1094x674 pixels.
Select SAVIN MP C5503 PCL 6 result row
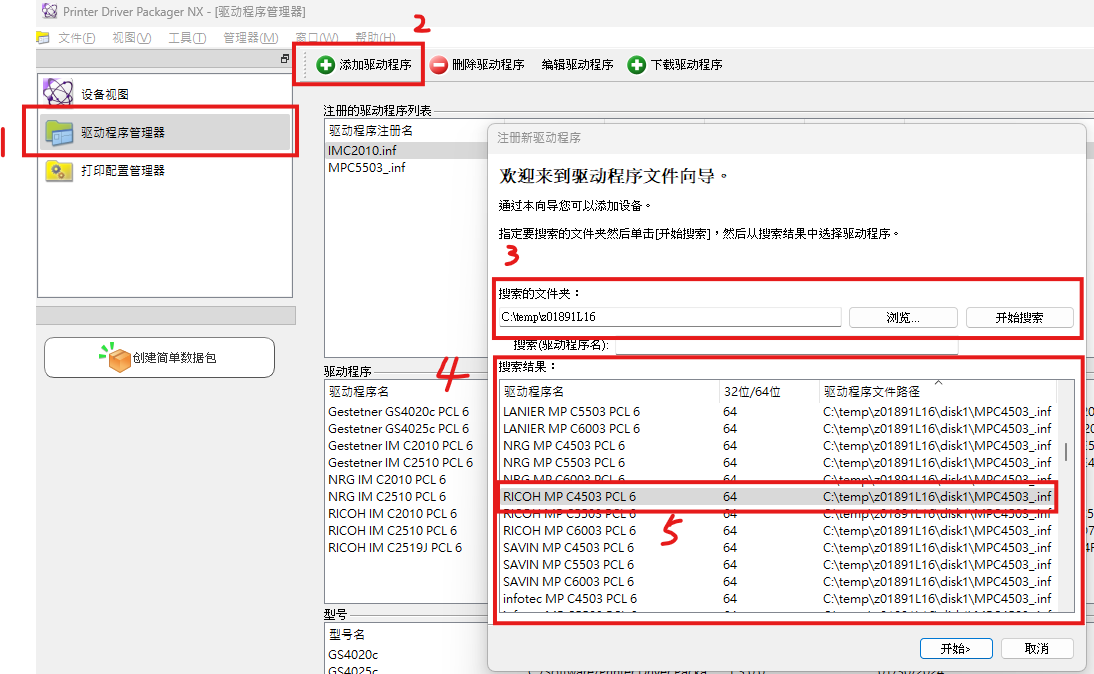click(x=777, y=564)
